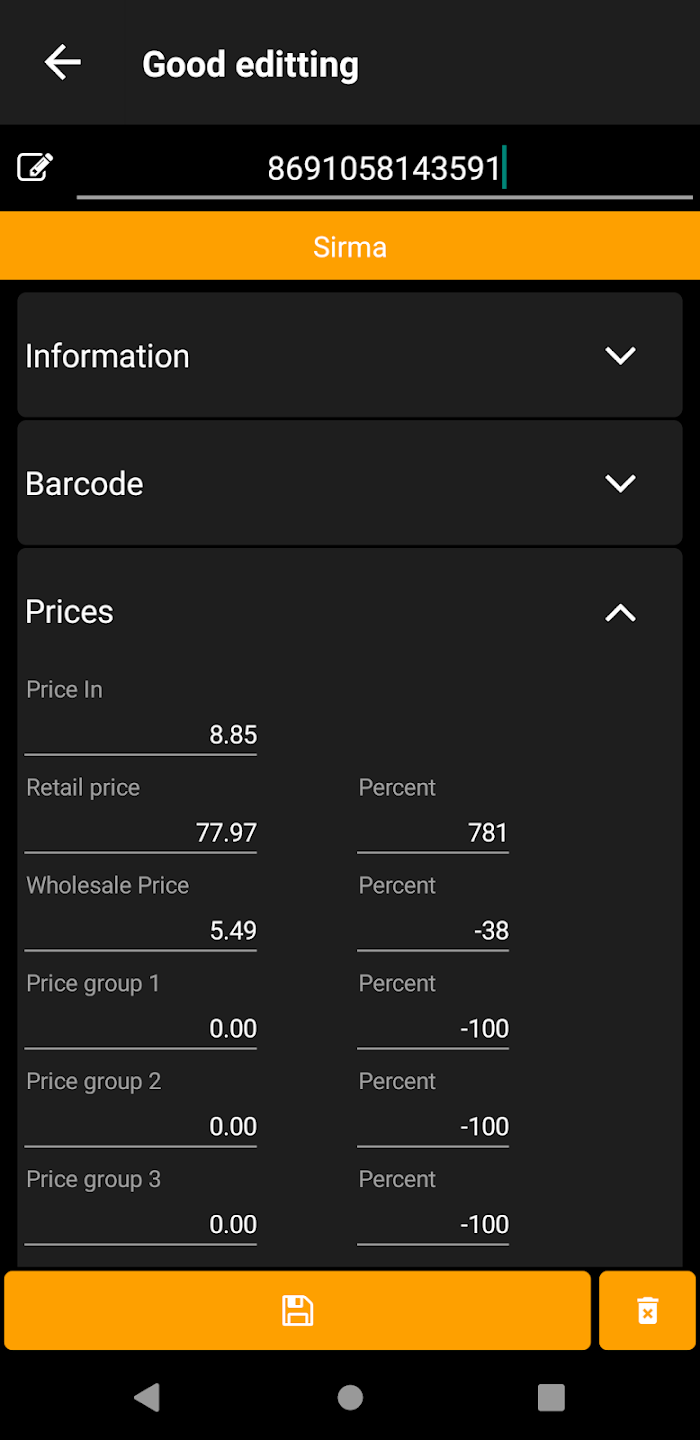Edit the Wholesale Price field

coord(141,931)
